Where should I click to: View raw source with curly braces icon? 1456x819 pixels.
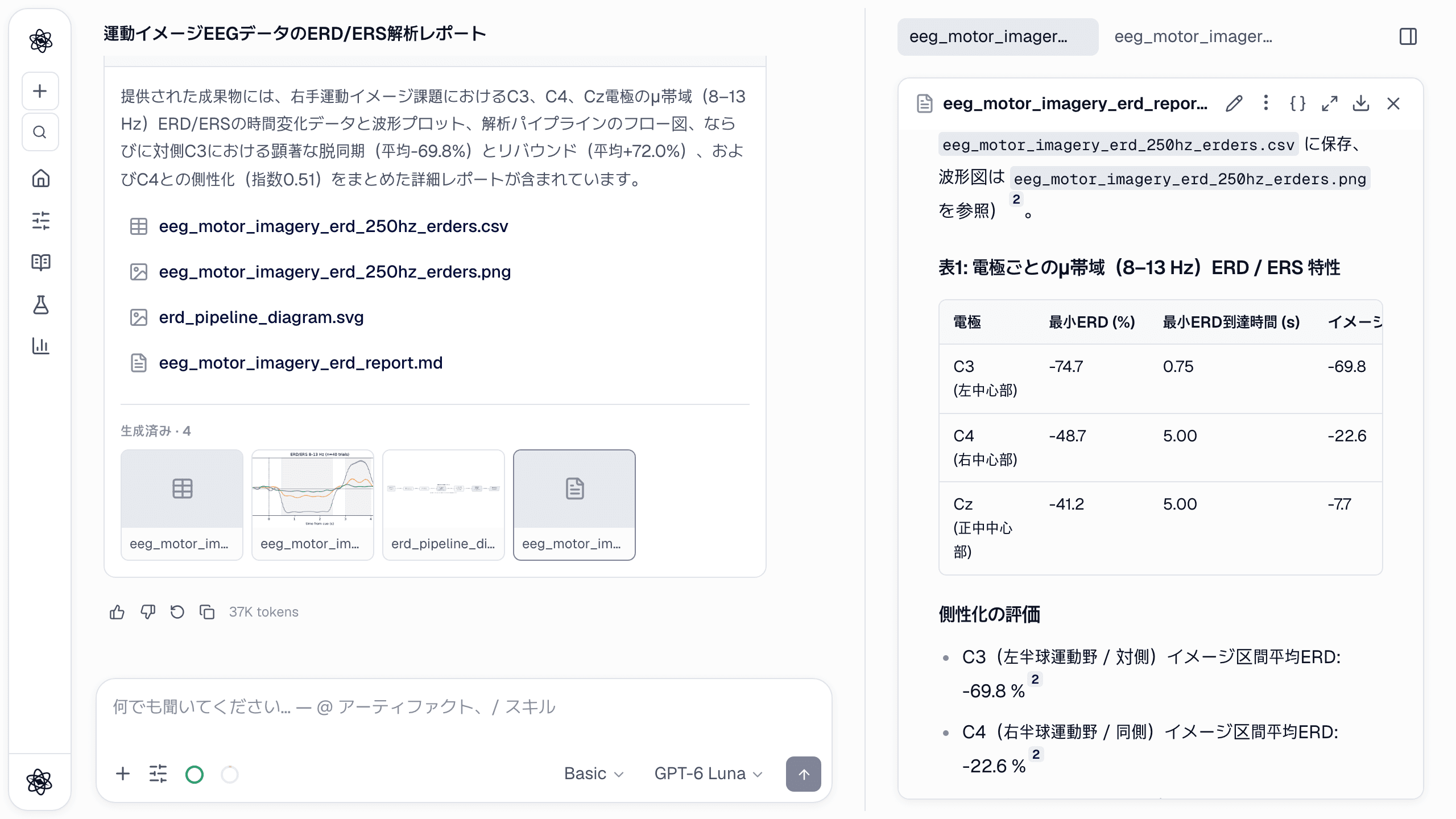click(x=1297, y=104)
